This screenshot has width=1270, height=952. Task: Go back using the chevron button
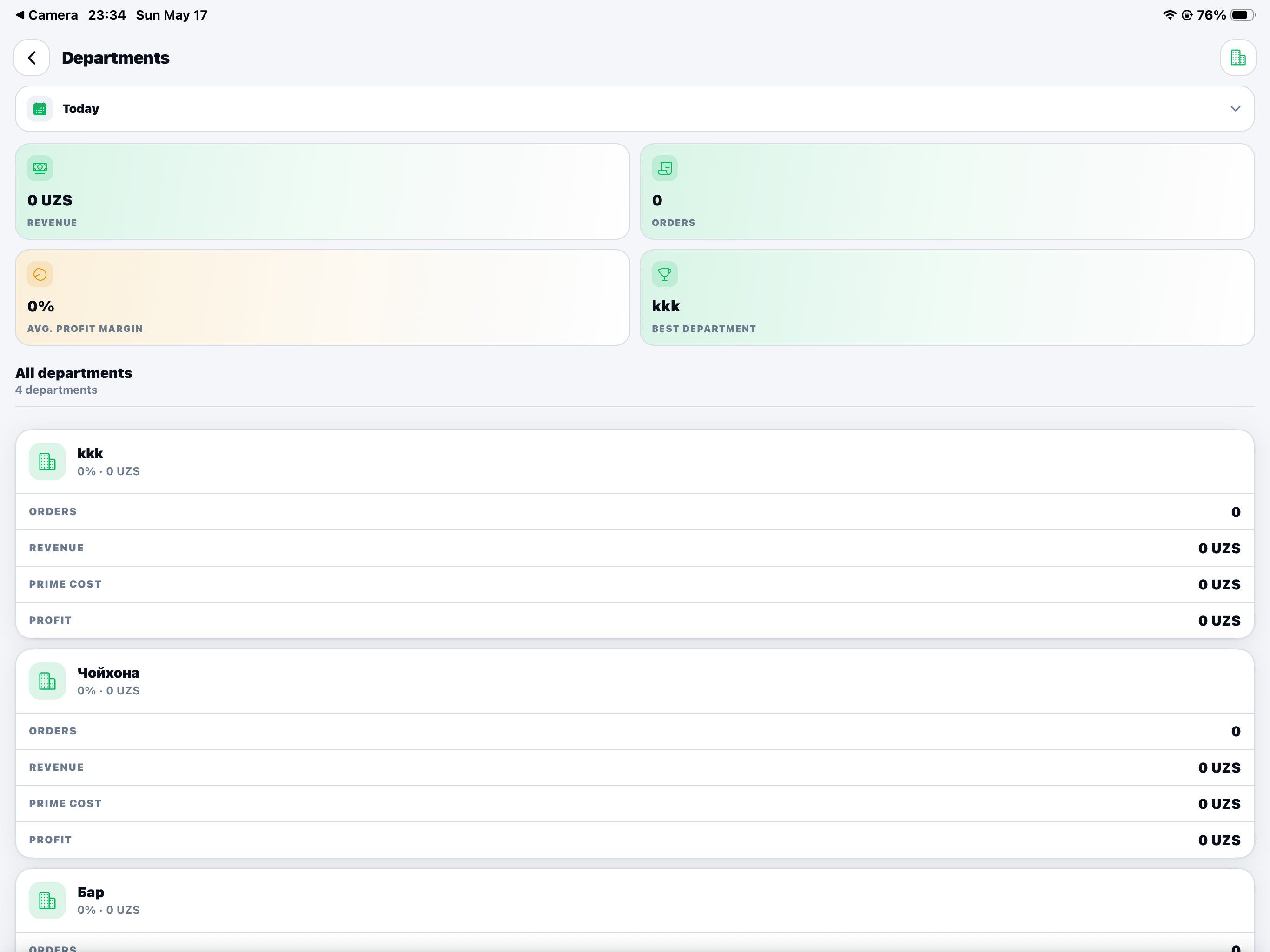pyautogui.click(x=32, y=58)
